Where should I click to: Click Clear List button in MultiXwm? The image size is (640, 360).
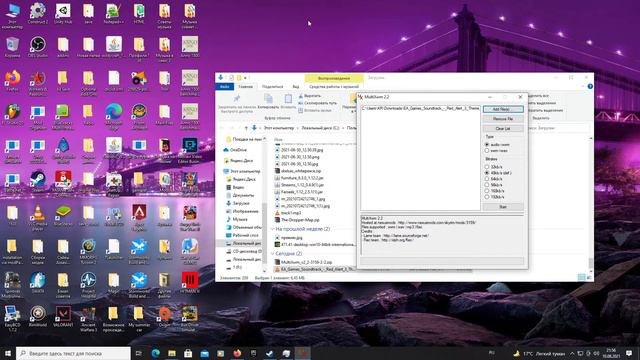[503, 129]
